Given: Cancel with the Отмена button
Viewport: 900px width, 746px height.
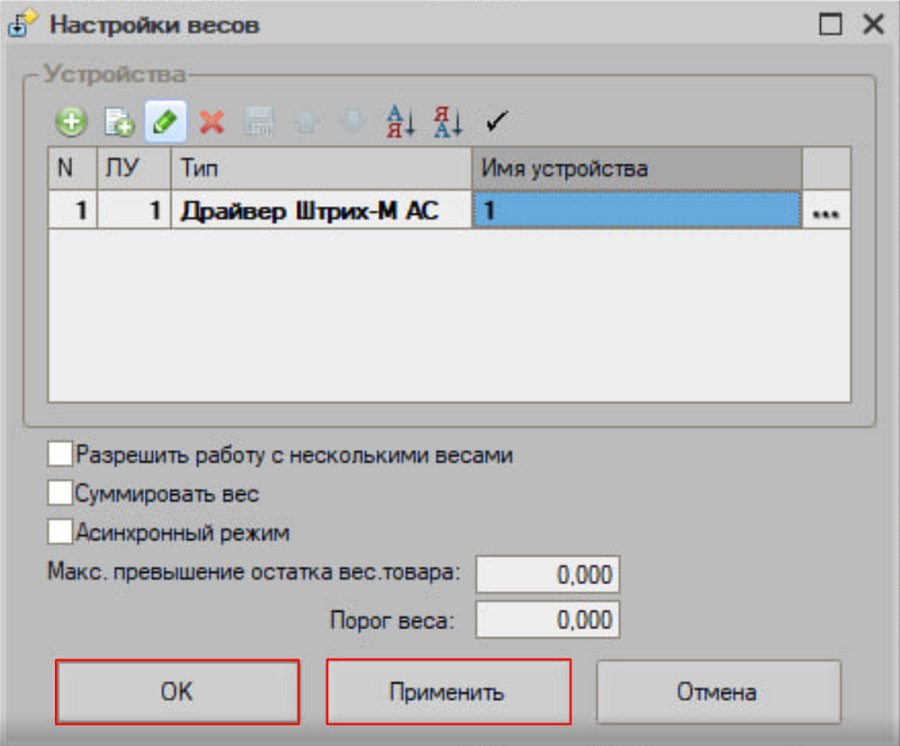Looking at the screenshot, I should click(718, 691).
